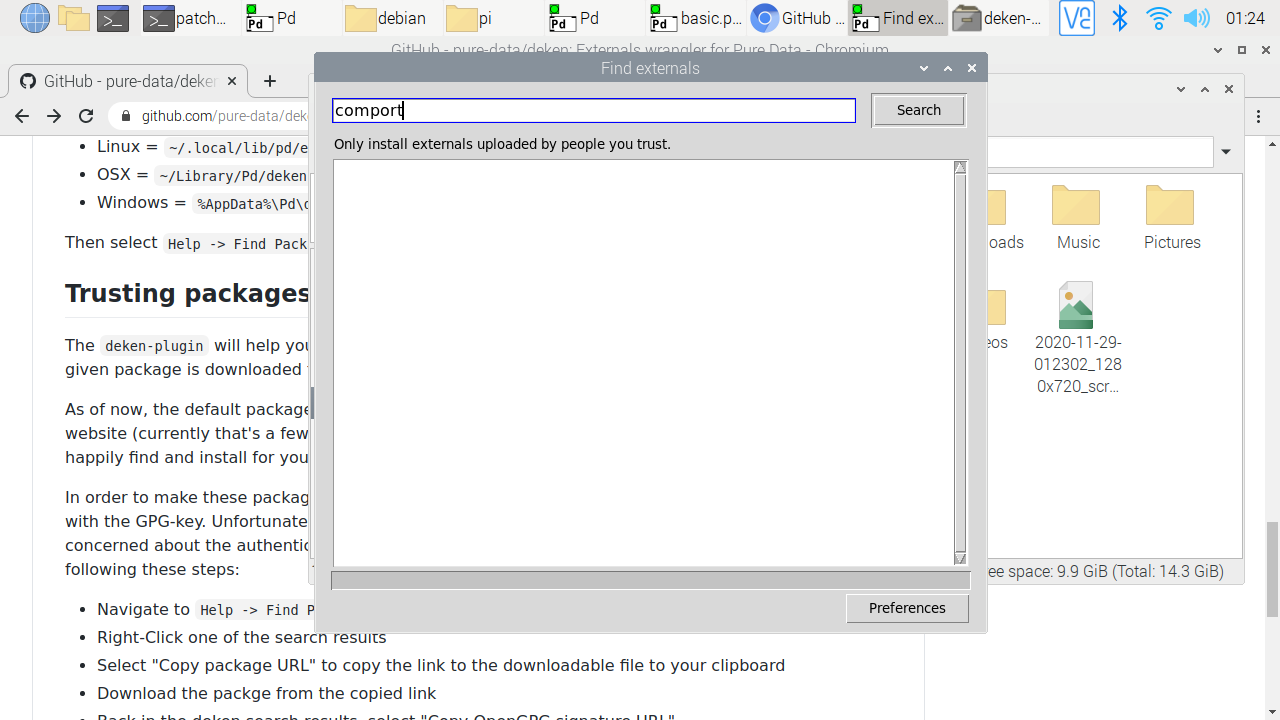Image resolution: width=1280 pixels, height=720 pixels.
Task: Switch to the basic.pd patch taskbar entry
Action: click(694, 17)
